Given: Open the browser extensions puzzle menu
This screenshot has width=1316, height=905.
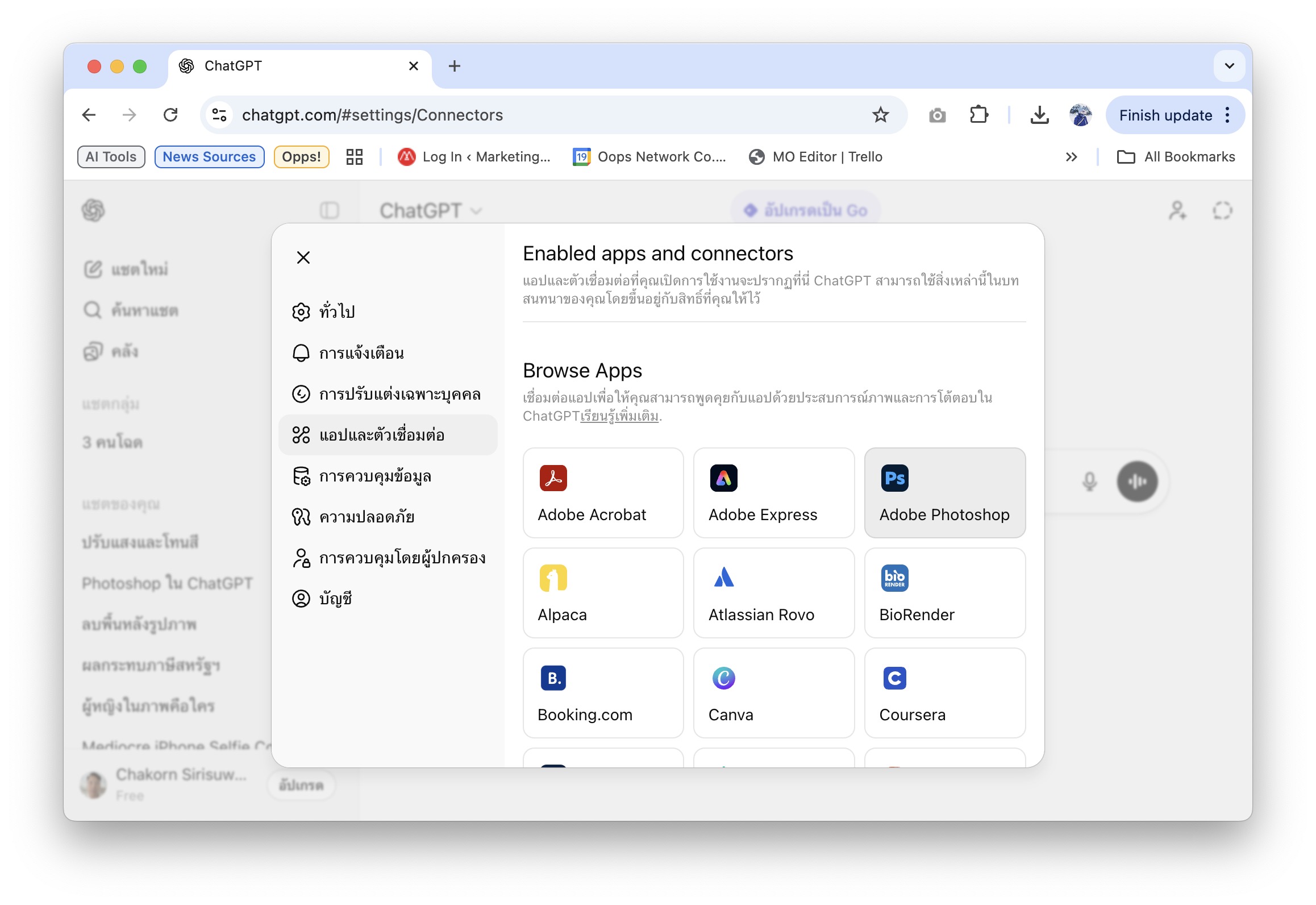Looking at the screenshot, I should pos(978,115).
